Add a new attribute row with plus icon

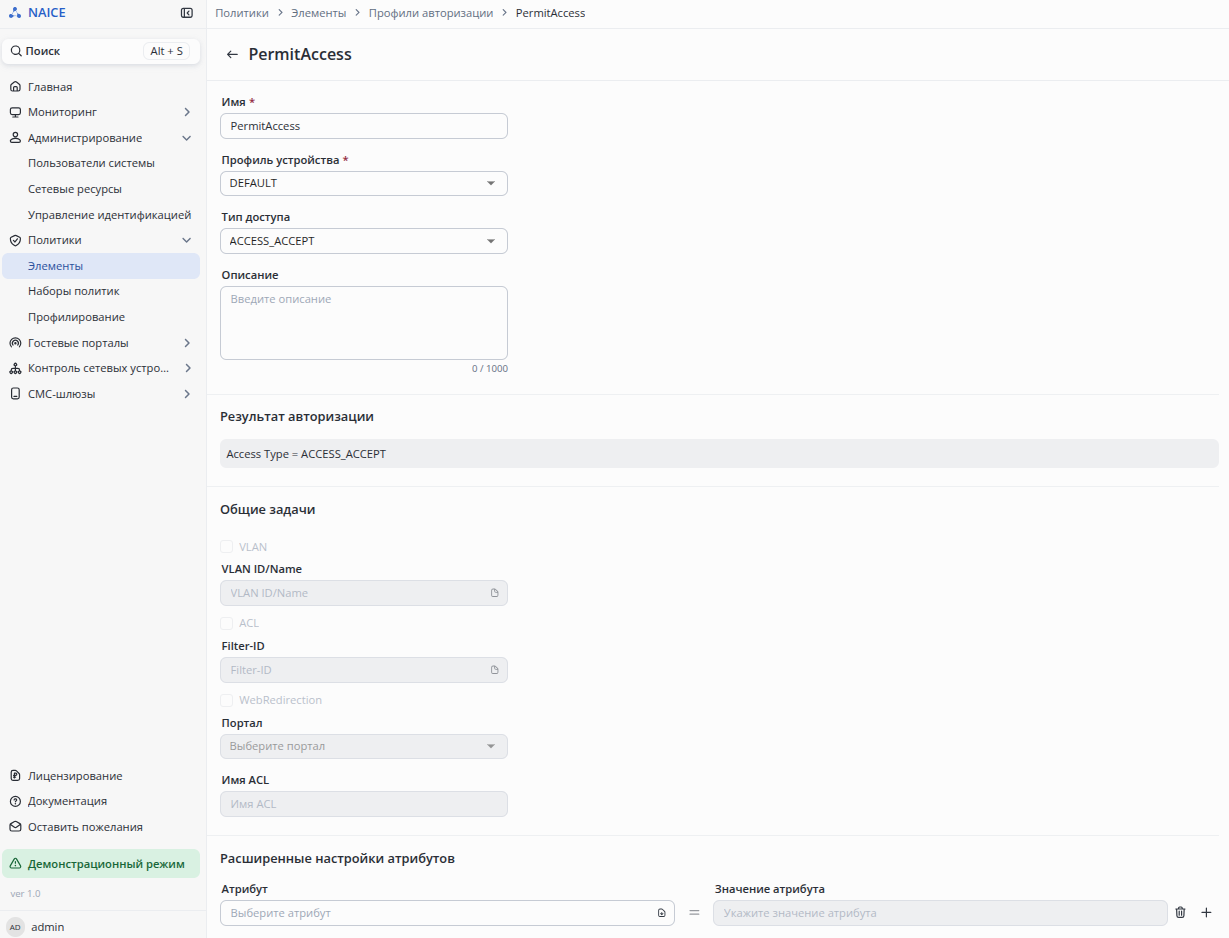[x=1206, y=913]
